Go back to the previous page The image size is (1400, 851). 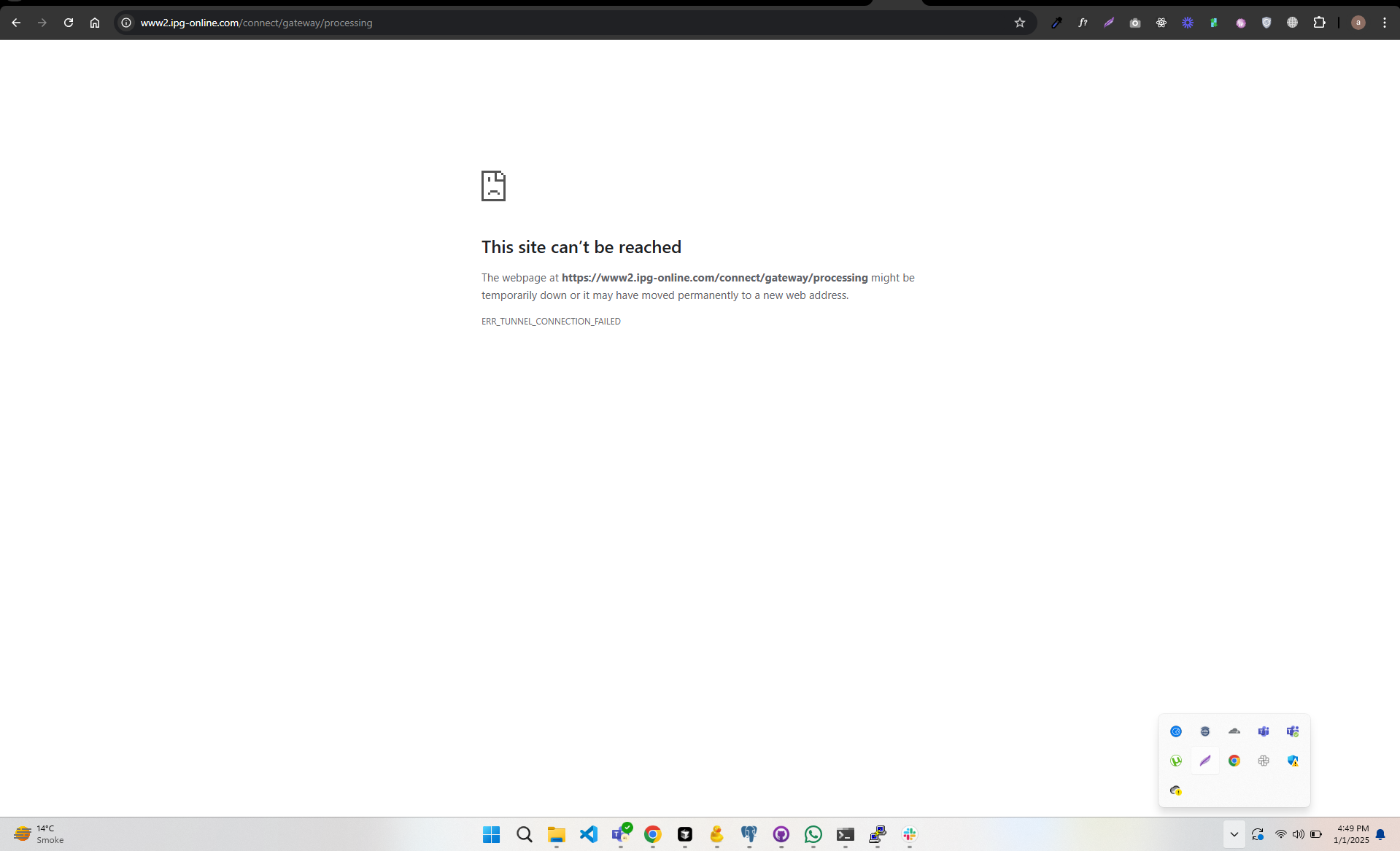(16, 23)
